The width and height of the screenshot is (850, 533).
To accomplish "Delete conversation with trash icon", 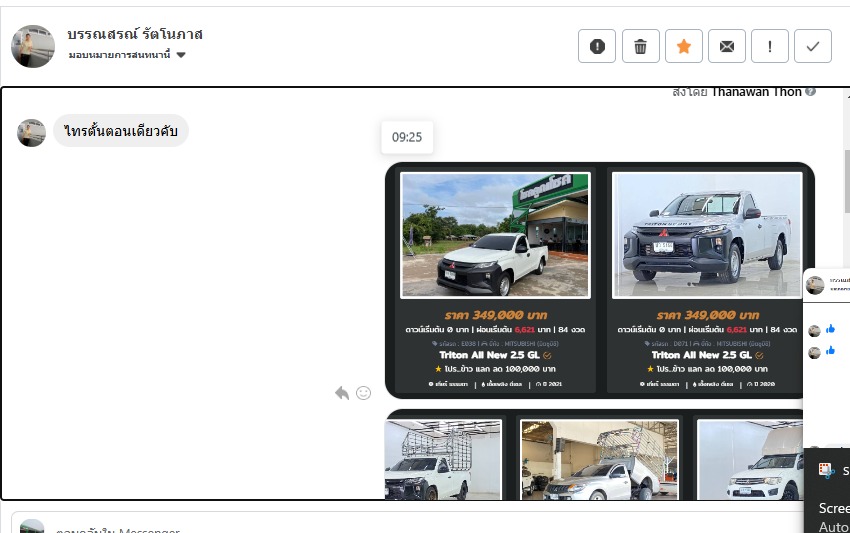I will (641, 46).
